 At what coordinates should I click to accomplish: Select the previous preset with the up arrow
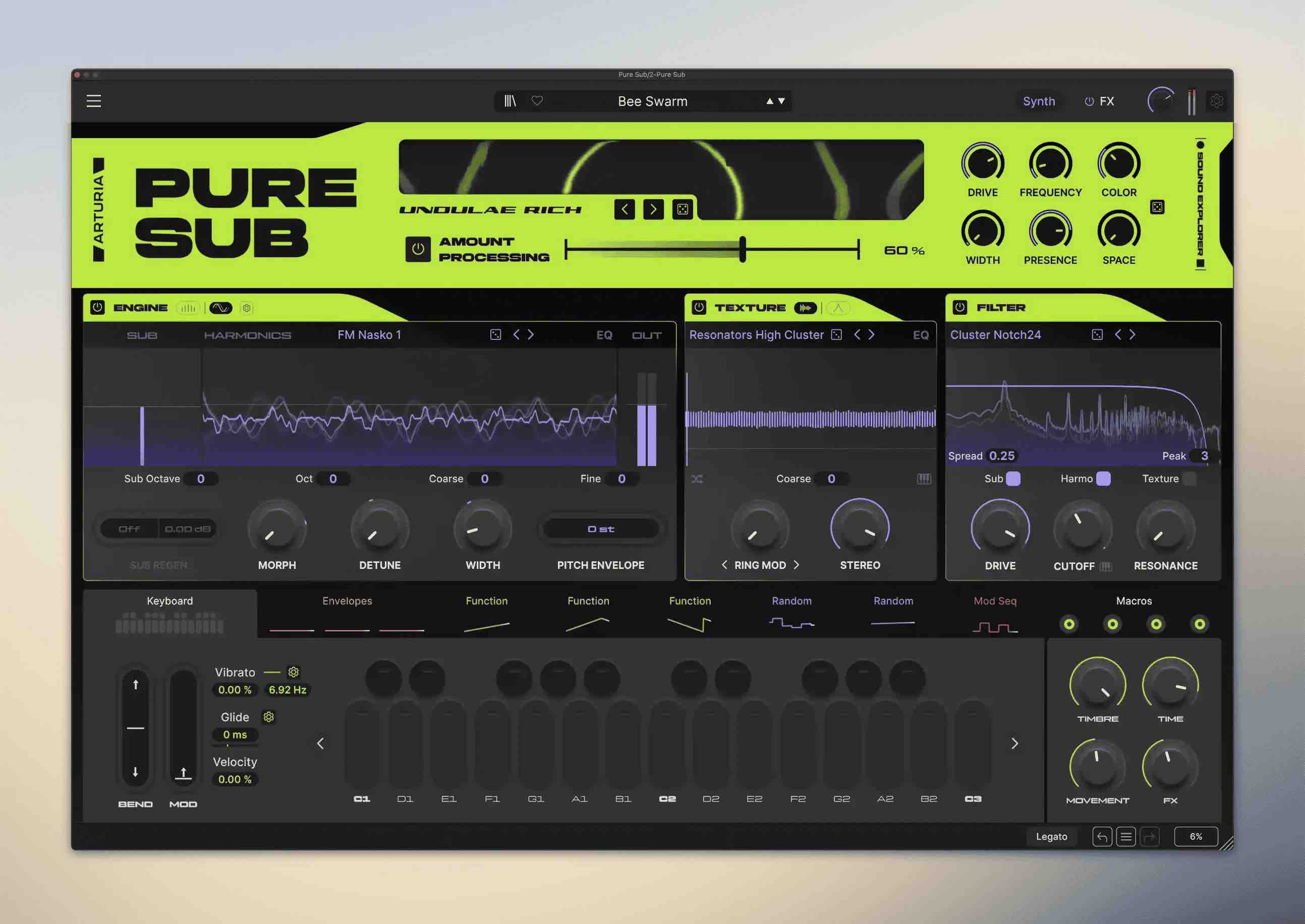pos(770,101)
